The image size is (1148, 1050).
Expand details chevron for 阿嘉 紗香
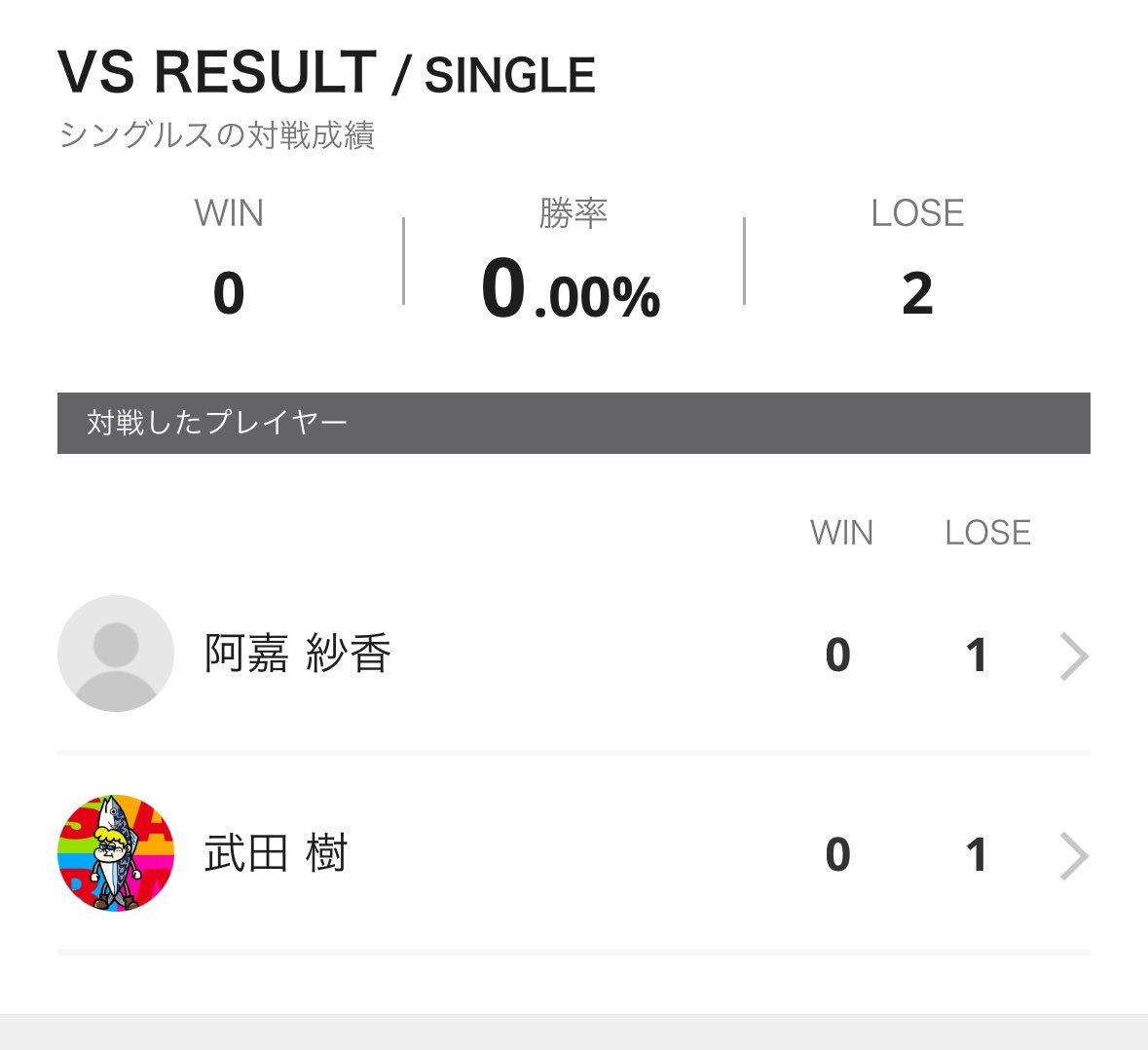(x=1074, y=656)
